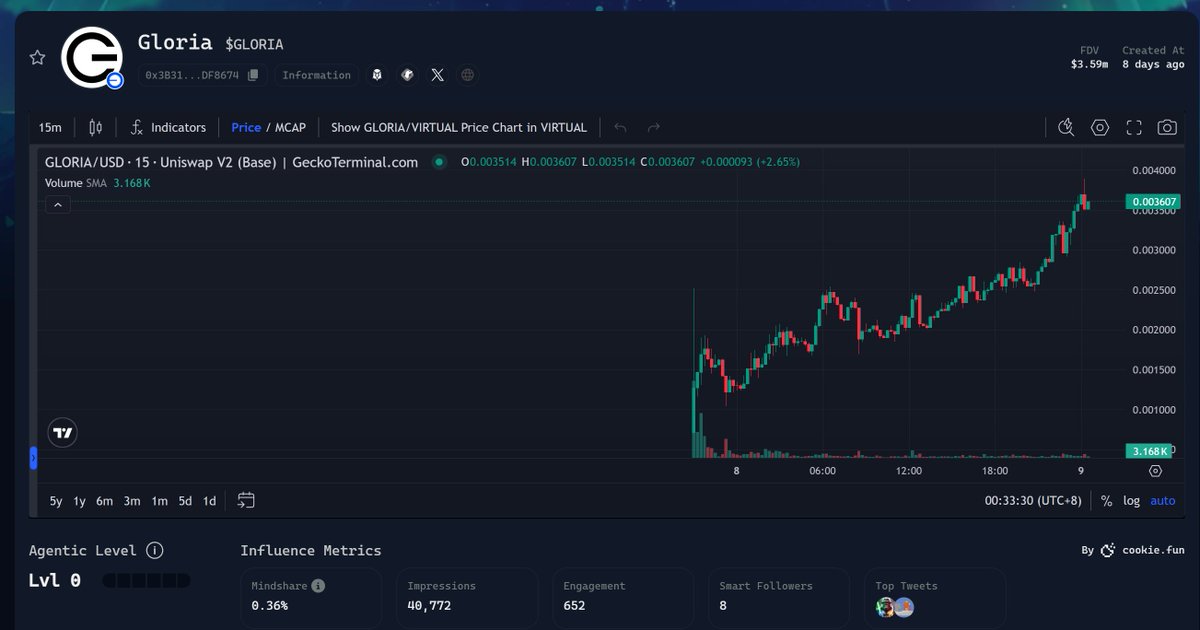
Task: Click the FDV value $3.59m
Action: coord(1089,64)
